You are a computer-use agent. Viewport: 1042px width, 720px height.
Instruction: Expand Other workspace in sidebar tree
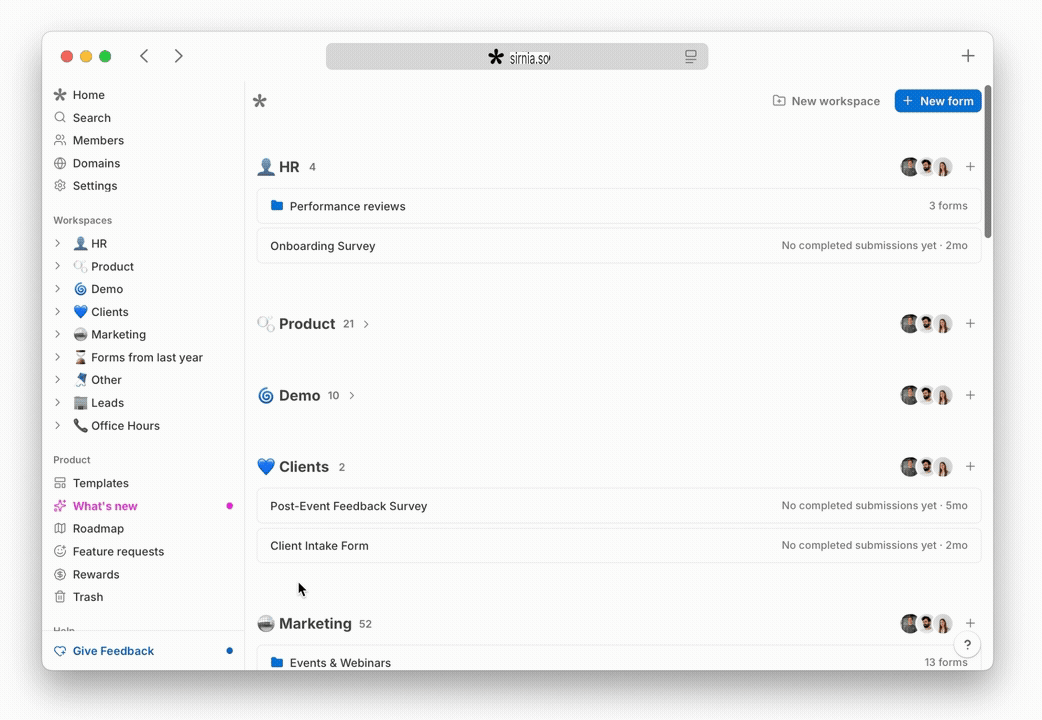point(58,380)
